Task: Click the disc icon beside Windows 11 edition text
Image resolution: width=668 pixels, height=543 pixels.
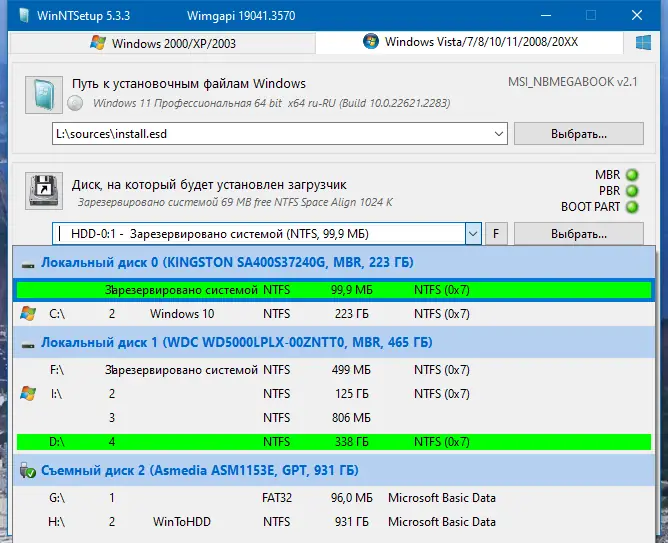Action: click(75, 103)
